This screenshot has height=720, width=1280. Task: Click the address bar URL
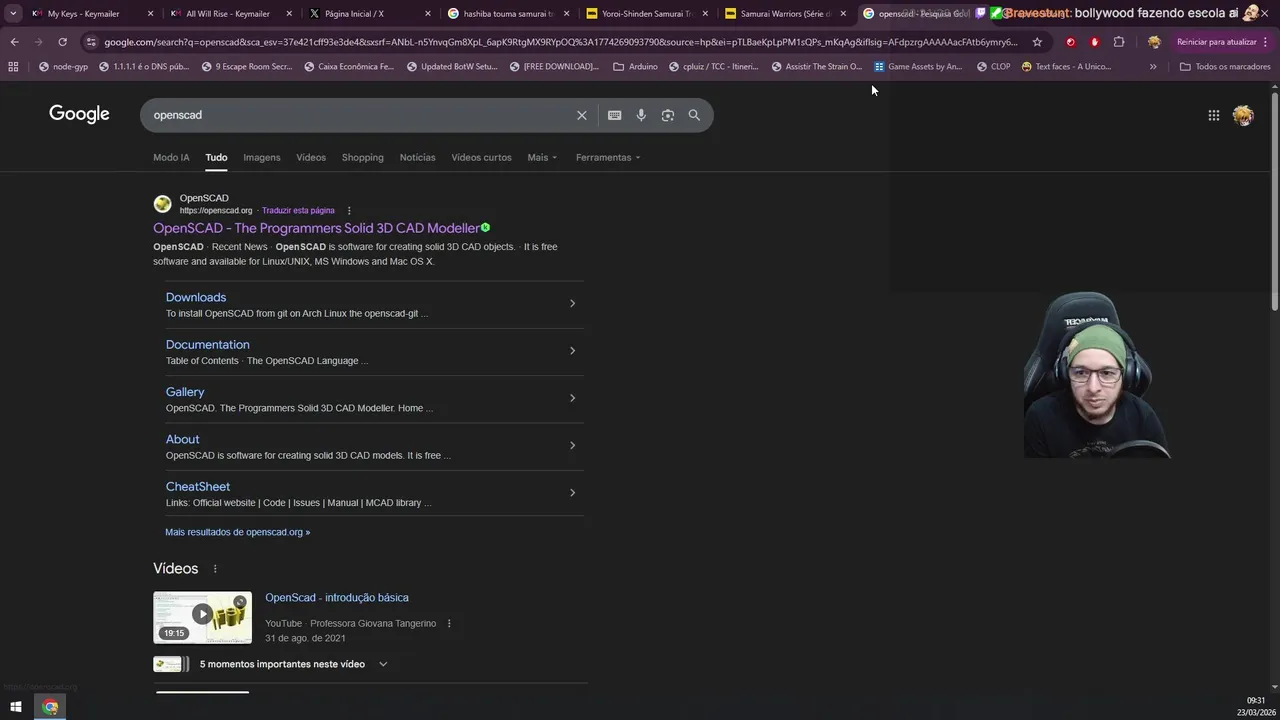click(x=560, y=42)
